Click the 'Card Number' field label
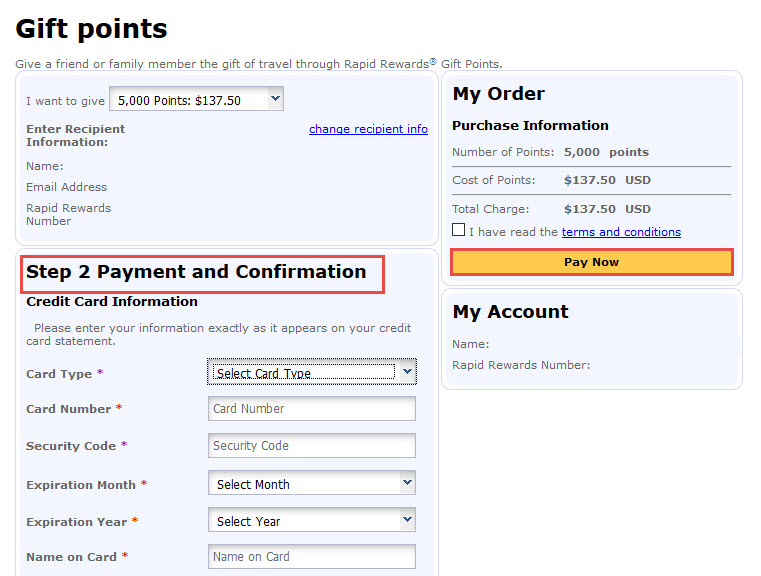761x576 pixels. (x=68, y=409)
